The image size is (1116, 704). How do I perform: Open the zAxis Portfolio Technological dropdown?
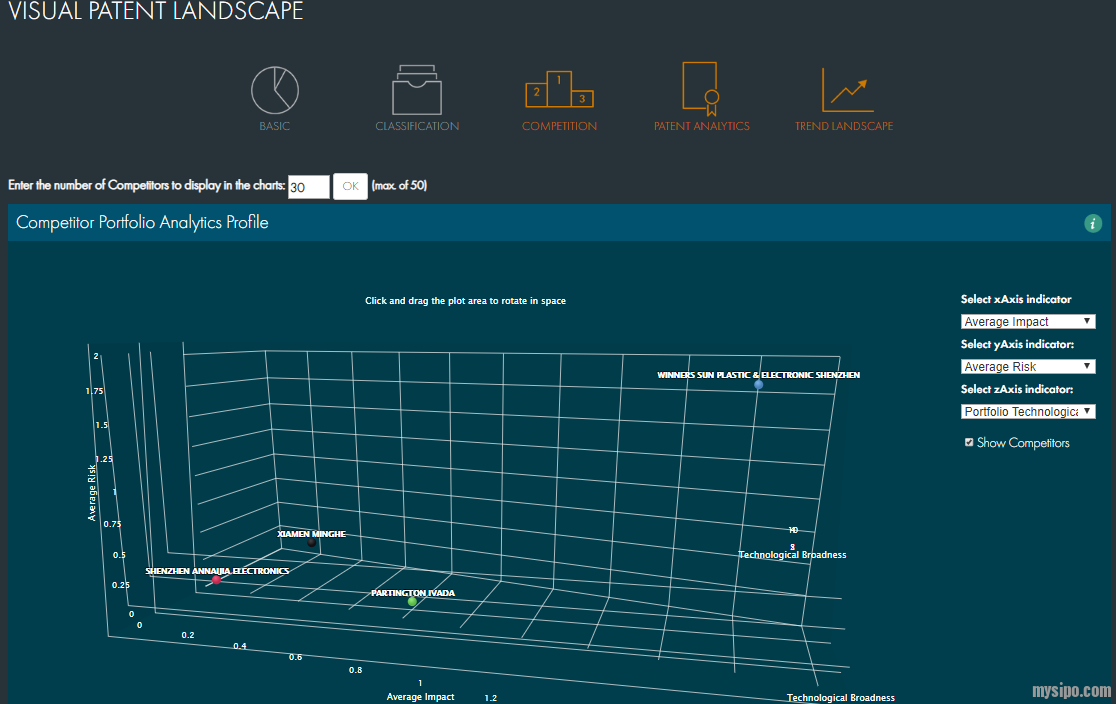point(1028,412)
